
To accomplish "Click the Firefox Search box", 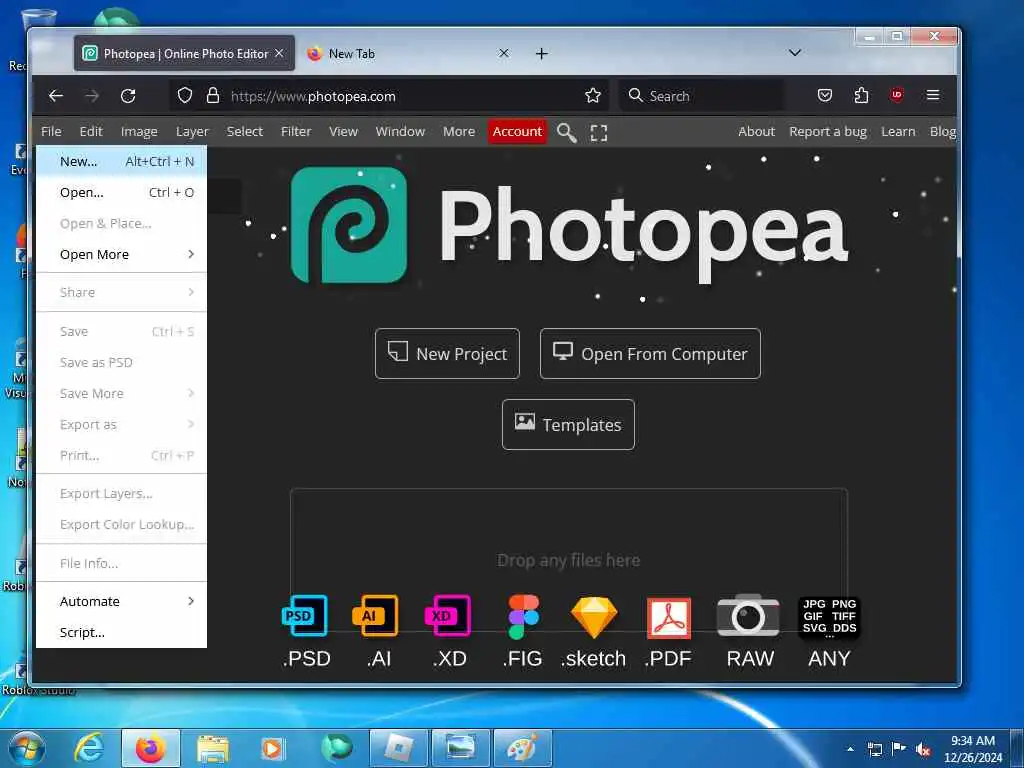I will pyautogui.click(x=702, y=96).
